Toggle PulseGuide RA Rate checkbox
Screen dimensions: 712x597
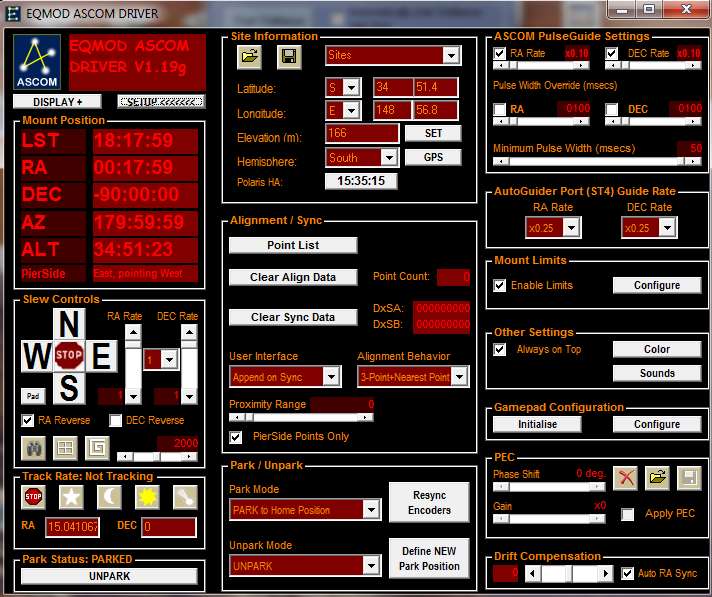499,54
